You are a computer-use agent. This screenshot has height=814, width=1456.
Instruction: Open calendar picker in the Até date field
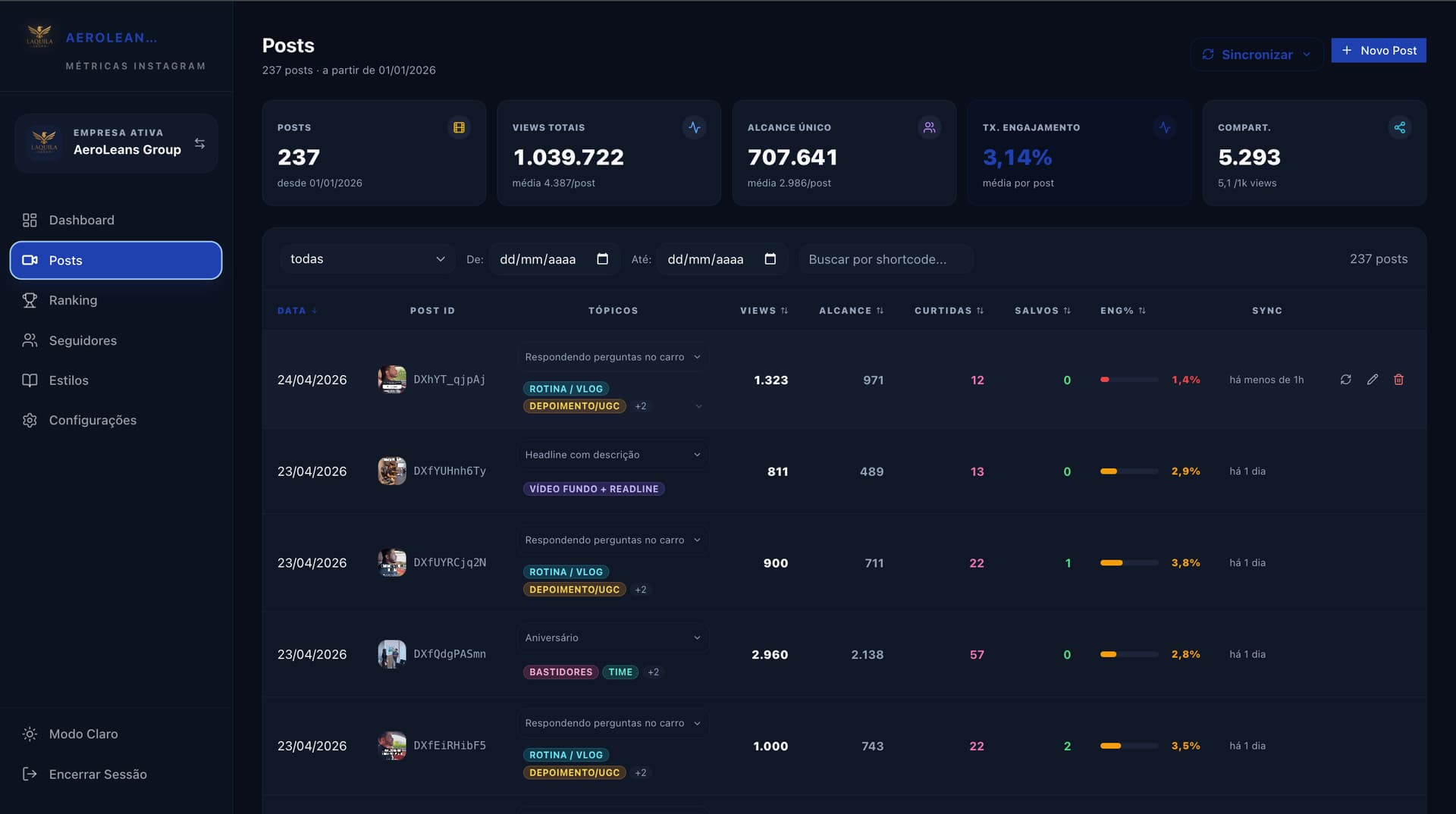click(770, 259)
